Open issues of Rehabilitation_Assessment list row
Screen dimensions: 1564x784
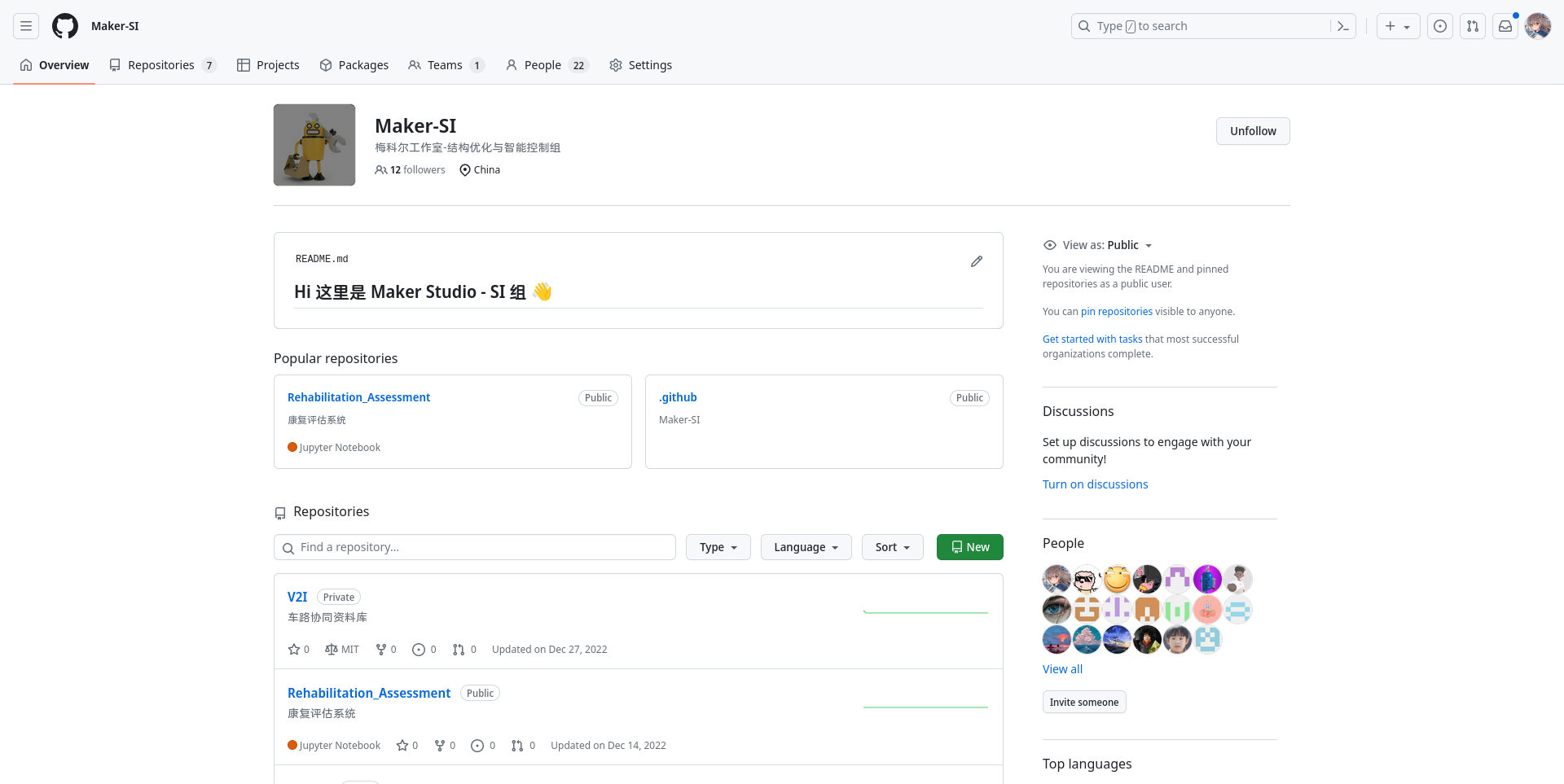(483, 746)
